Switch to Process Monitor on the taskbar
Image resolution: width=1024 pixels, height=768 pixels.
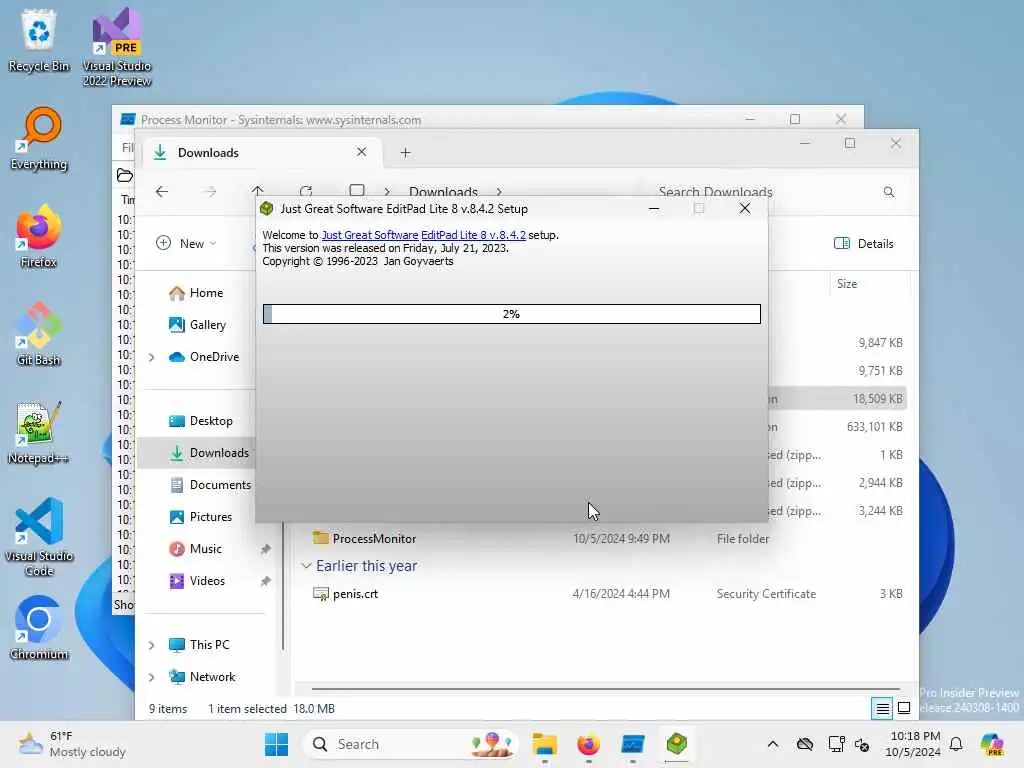coord(633,744)
